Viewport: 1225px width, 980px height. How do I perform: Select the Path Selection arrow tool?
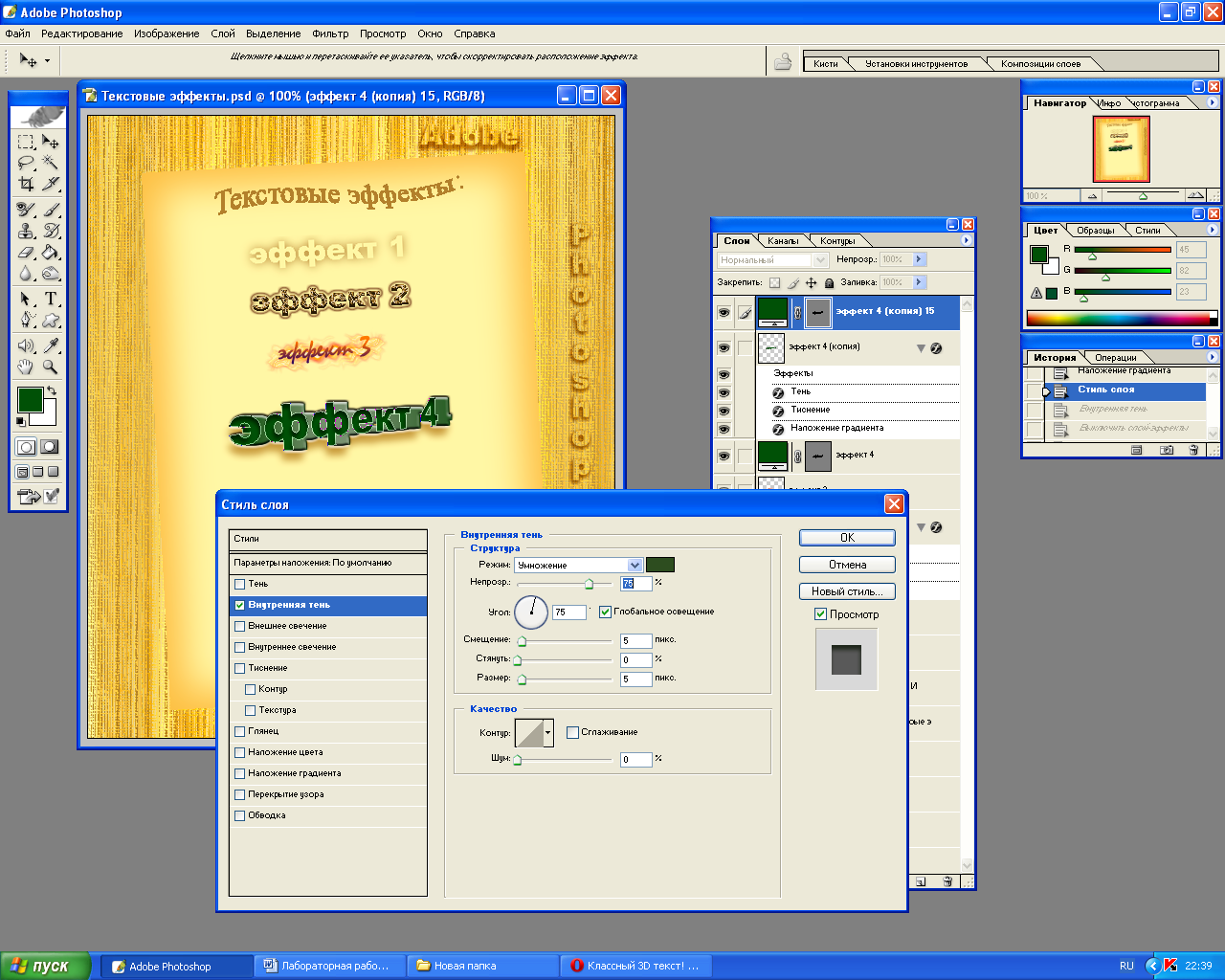pyautogui.click(x=26, y=299)
